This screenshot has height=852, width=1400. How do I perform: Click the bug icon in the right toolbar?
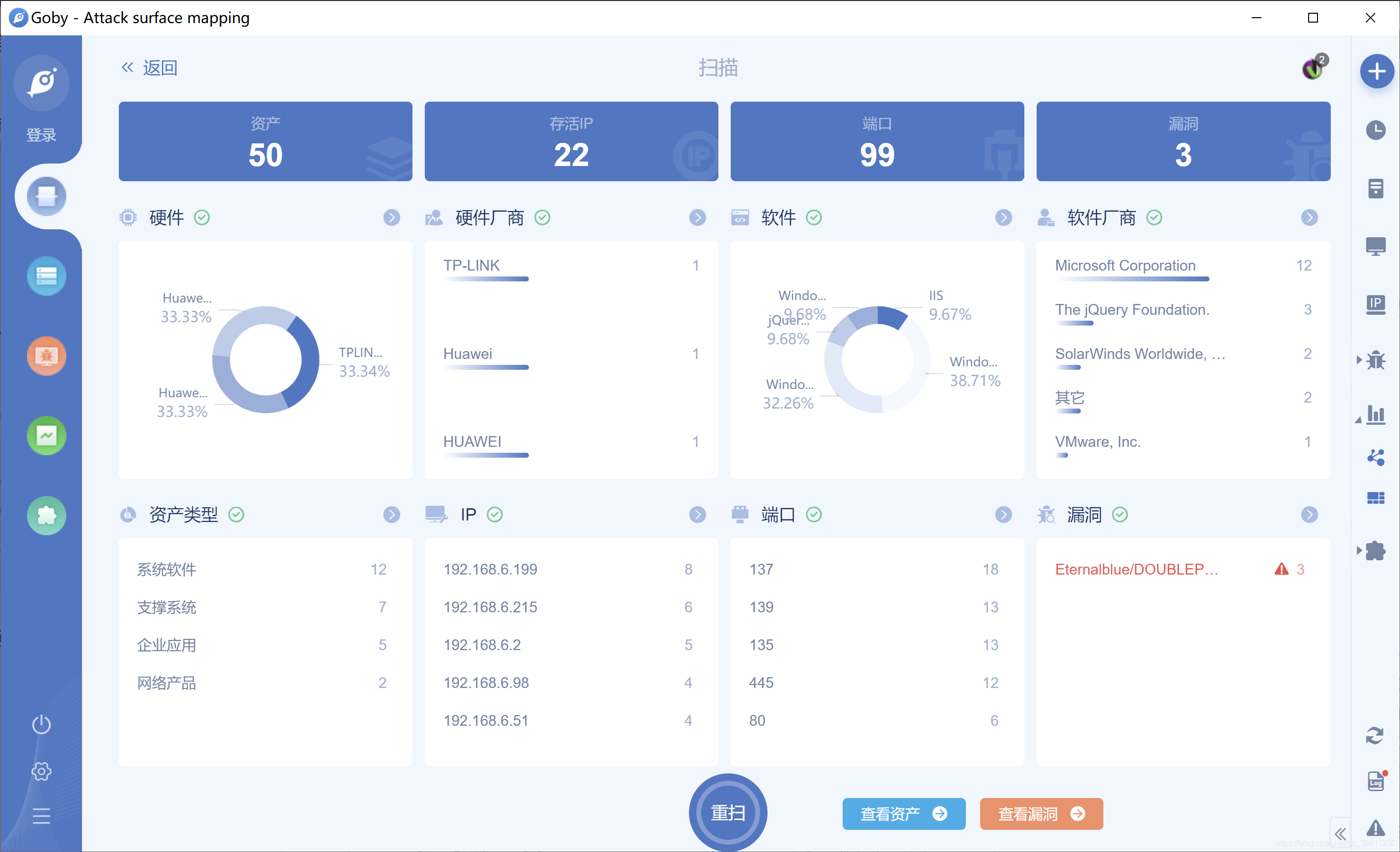[1375, 360]
